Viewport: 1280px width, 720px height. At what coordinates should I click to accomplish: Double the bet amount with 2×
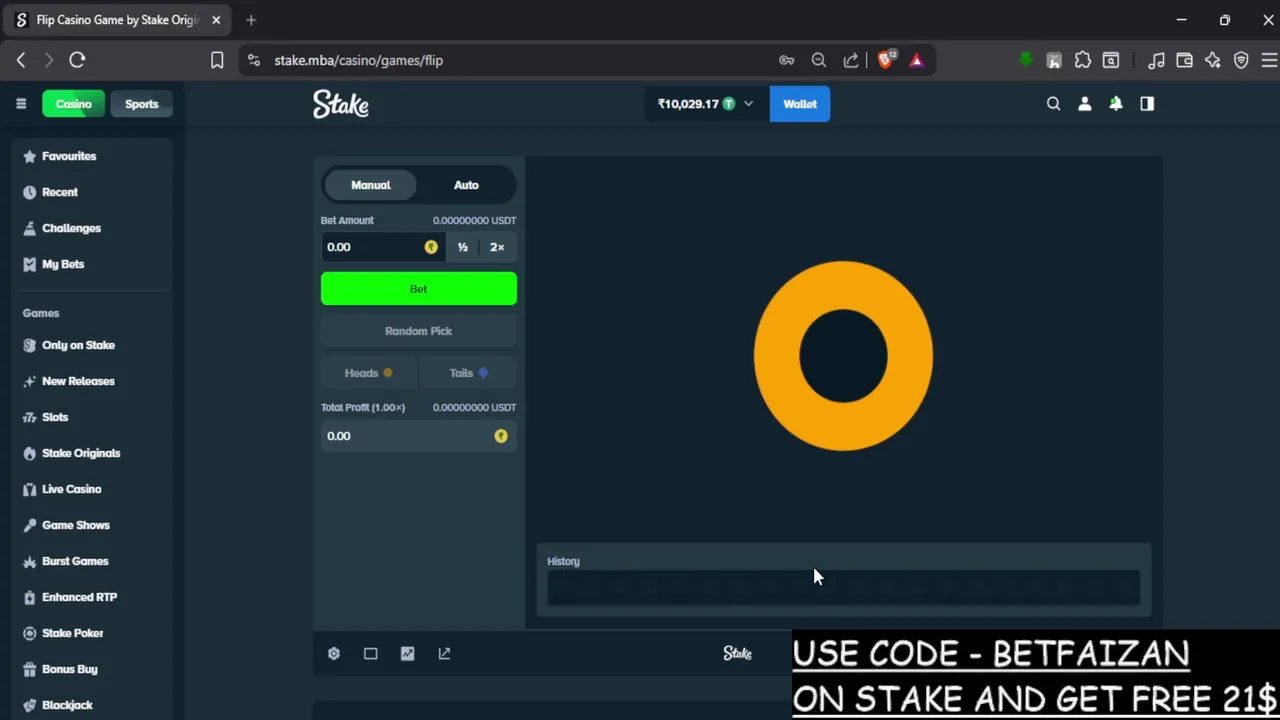click(x=497, y=247)
